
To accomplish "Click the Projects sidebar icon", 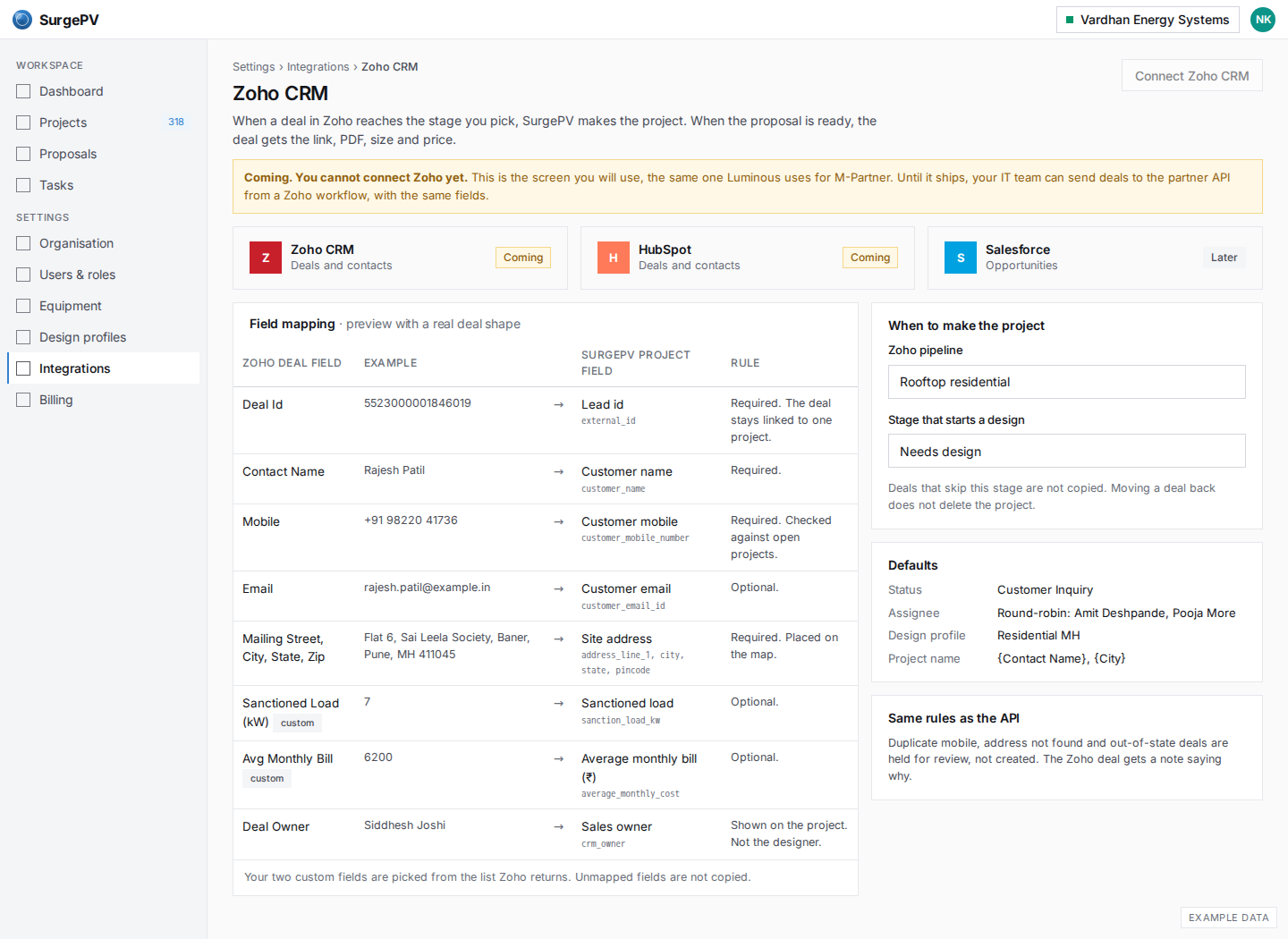I will pyautogui.click(x=23, y=123).
